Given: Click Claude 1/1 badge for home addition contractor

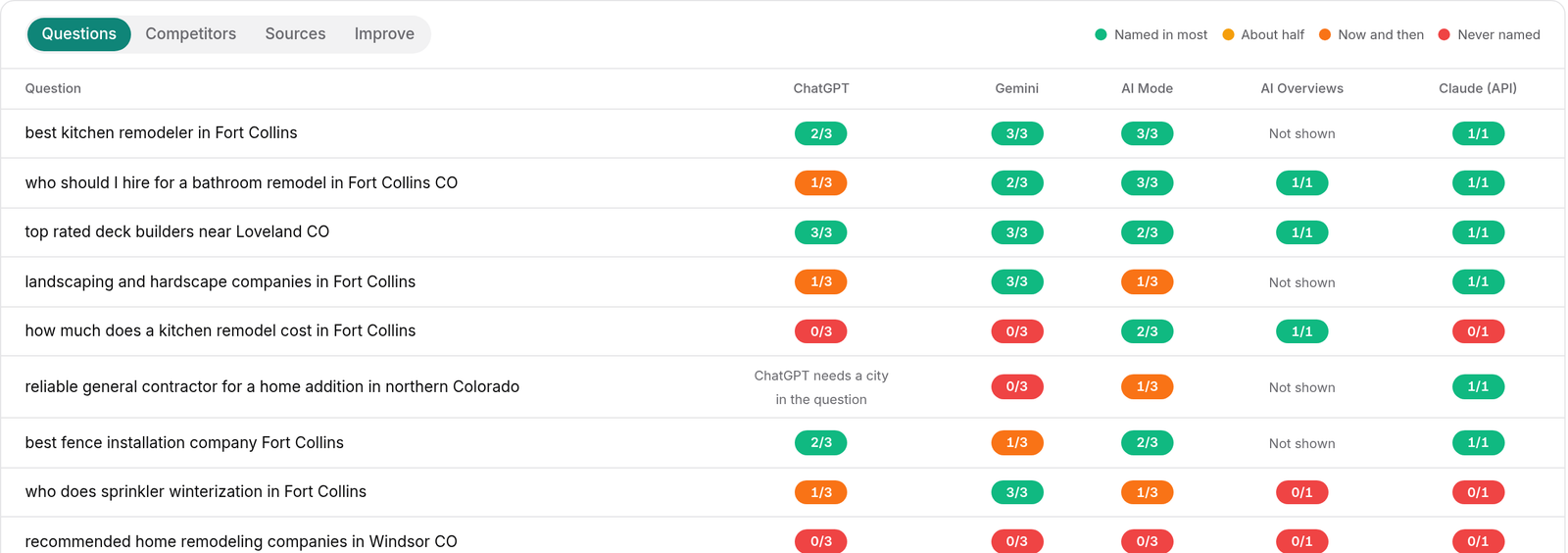Looking at the screenshot, I should pyautogui.click(x=1478, y=387).
